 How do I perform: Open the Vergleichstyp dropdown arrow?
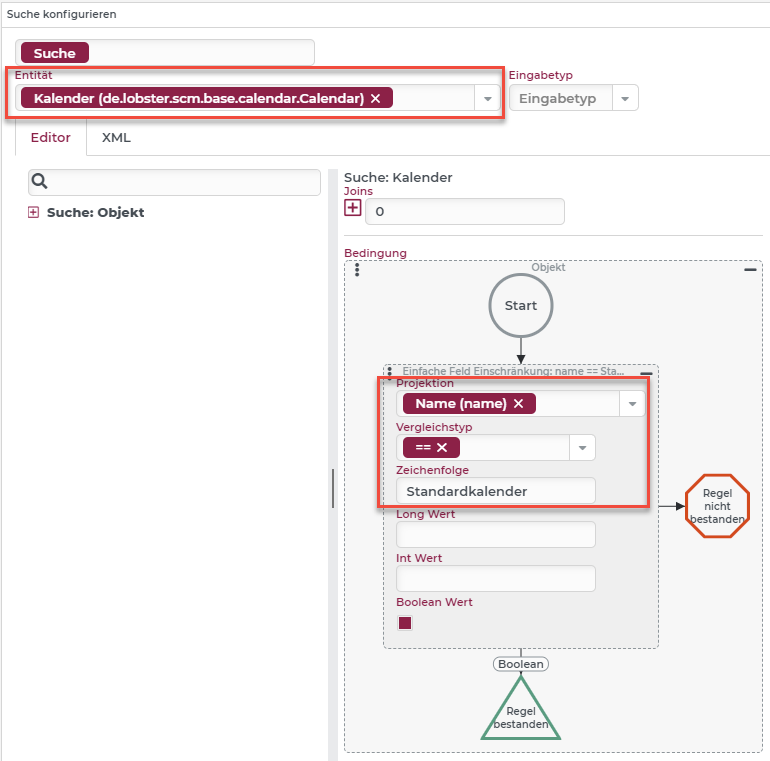coord(582,447)
